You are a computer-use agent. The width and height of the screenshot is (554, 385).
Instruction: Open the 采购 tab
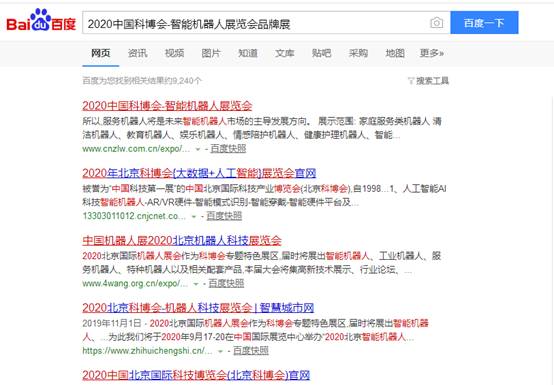click(x=358, y=53)
